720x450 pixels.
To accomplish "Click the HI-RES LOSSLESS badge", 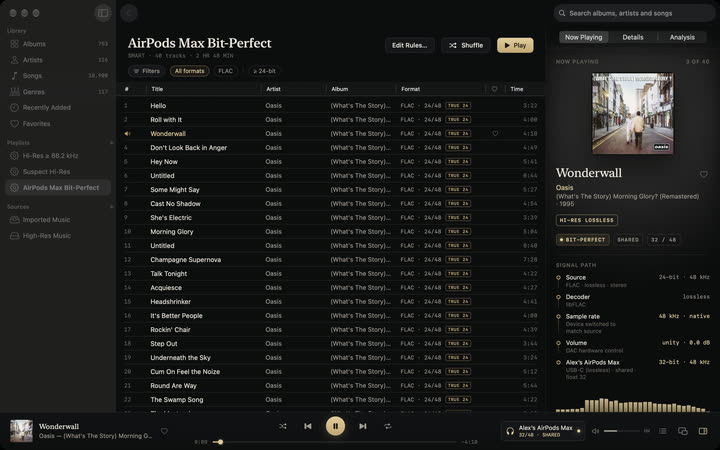I will click(586, 220).
